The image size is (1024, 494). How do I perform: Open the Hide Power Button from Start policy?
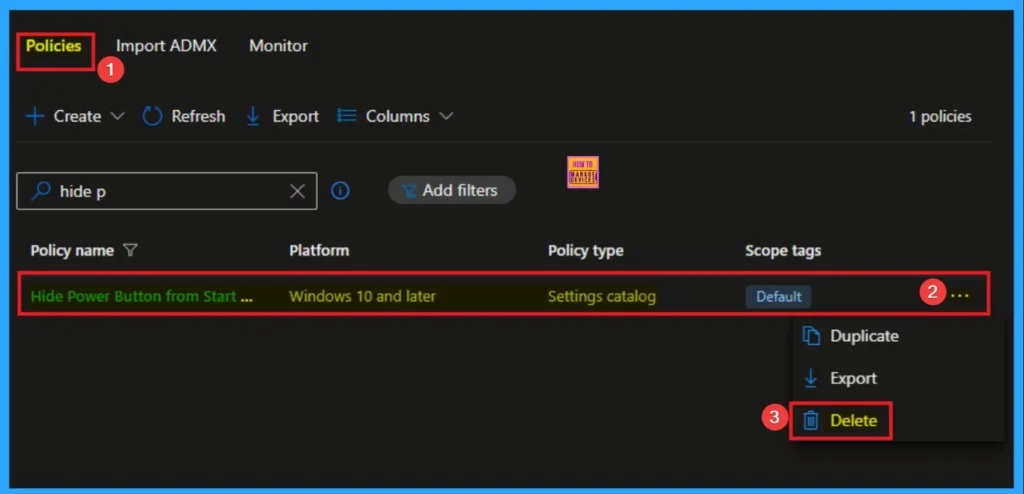[x=141, y=296]
